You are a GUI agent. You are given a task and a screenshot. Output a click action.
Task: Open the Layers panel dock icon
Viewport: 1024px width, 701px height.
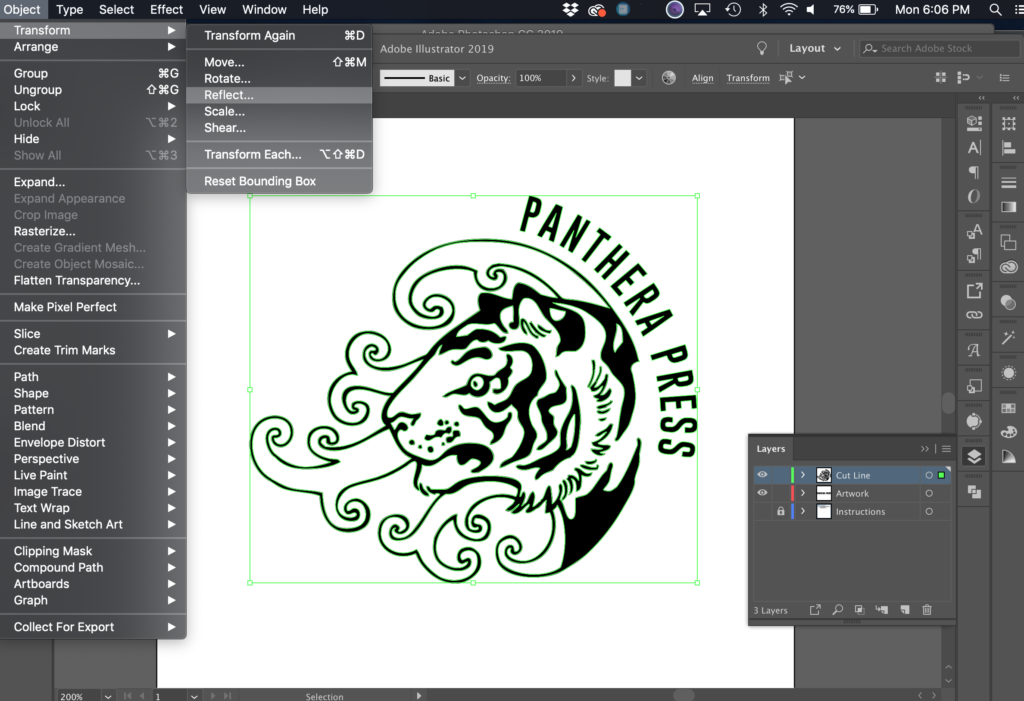pos(974,457)
